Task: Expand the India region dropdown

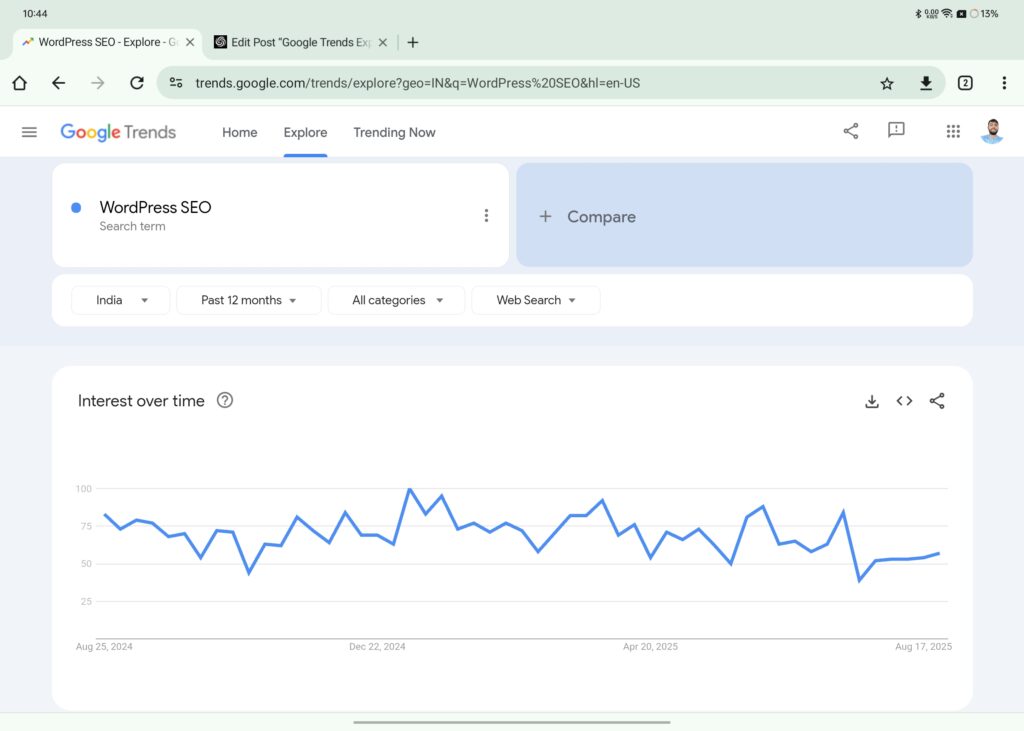Action: pos(121,300)
